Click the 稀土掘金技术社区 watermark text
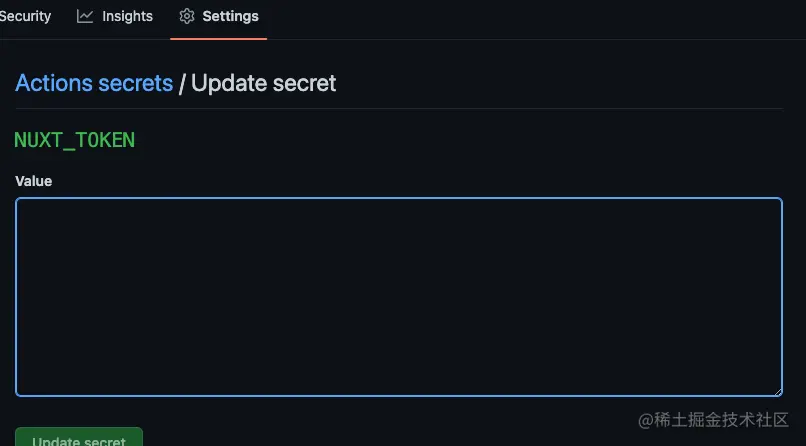 click(721, 420)
